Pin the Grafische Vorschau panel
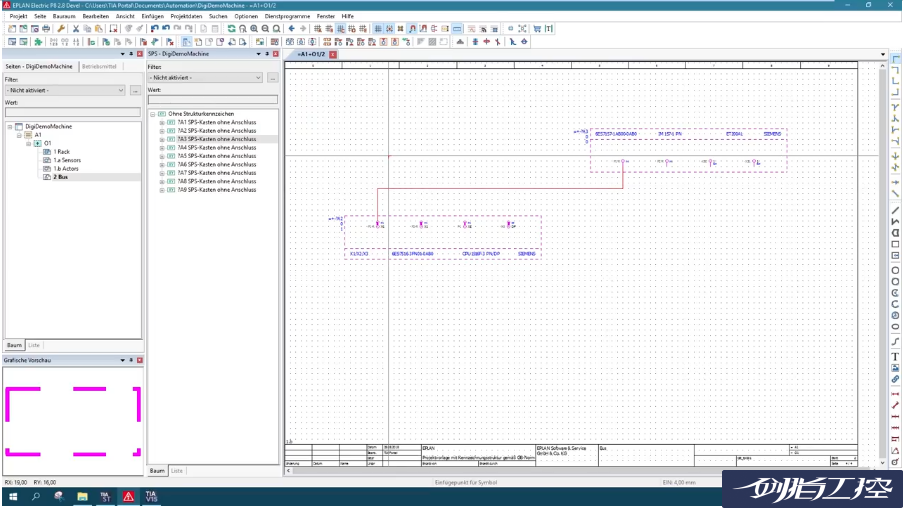The width and height of the screenshot is (903, 508). [x=130, y=360]
